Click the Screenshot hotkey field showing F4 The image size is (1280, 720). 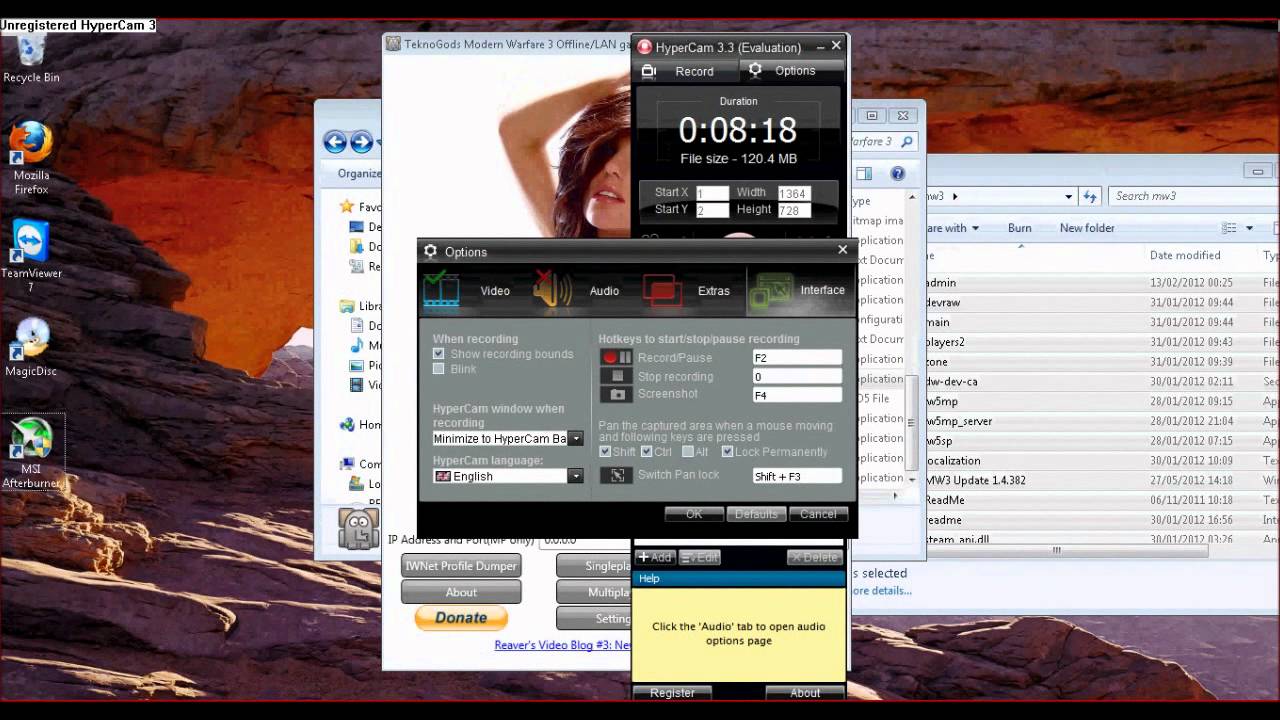tap(796, 395)
